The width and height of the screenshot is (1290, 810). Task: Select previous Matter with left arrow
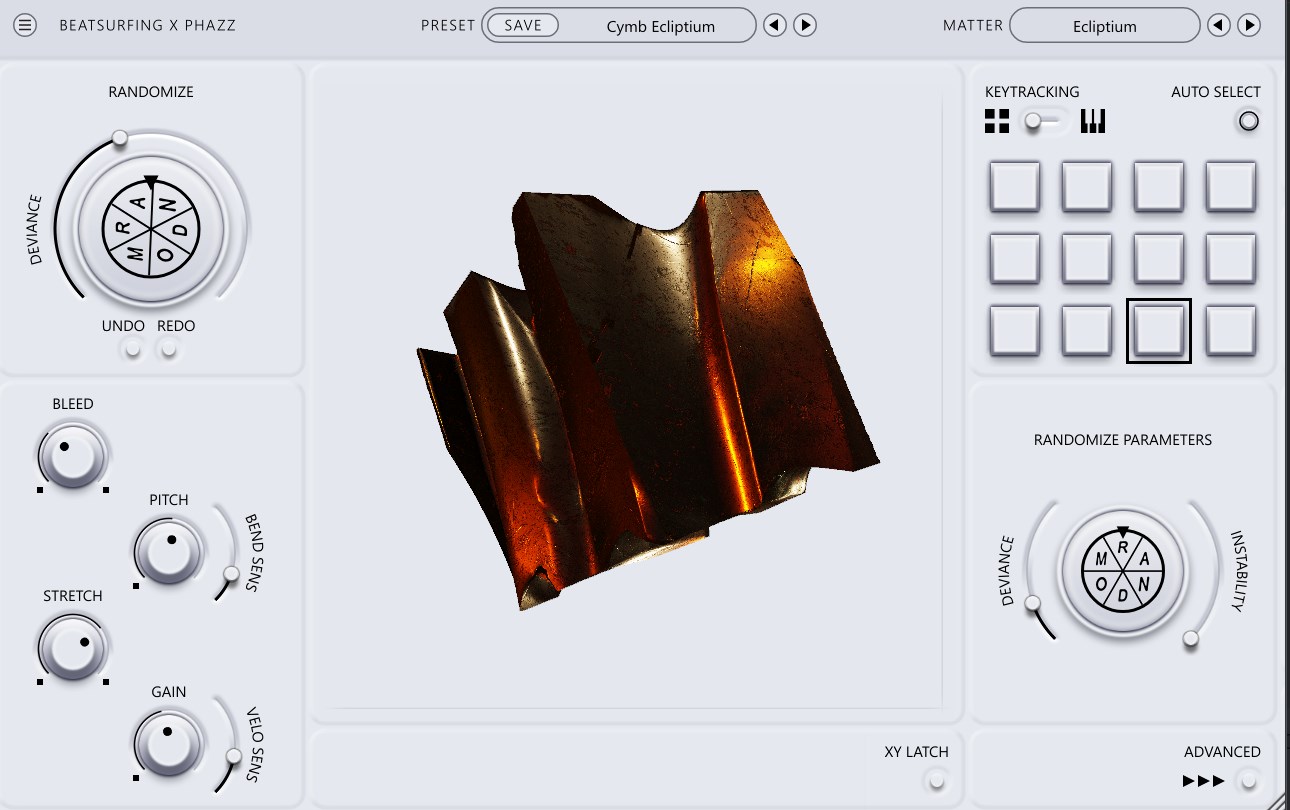[x=1218, y=26]
